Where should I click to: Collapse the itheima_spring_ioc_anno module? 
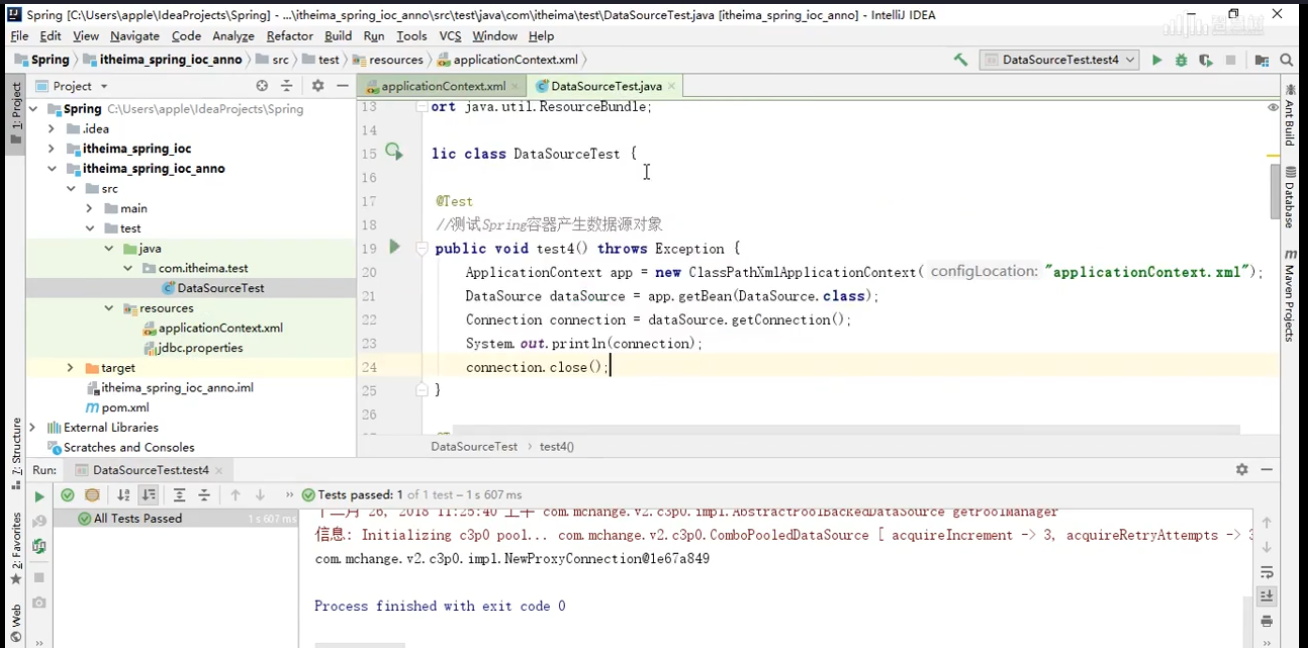(x=51, y=169)
